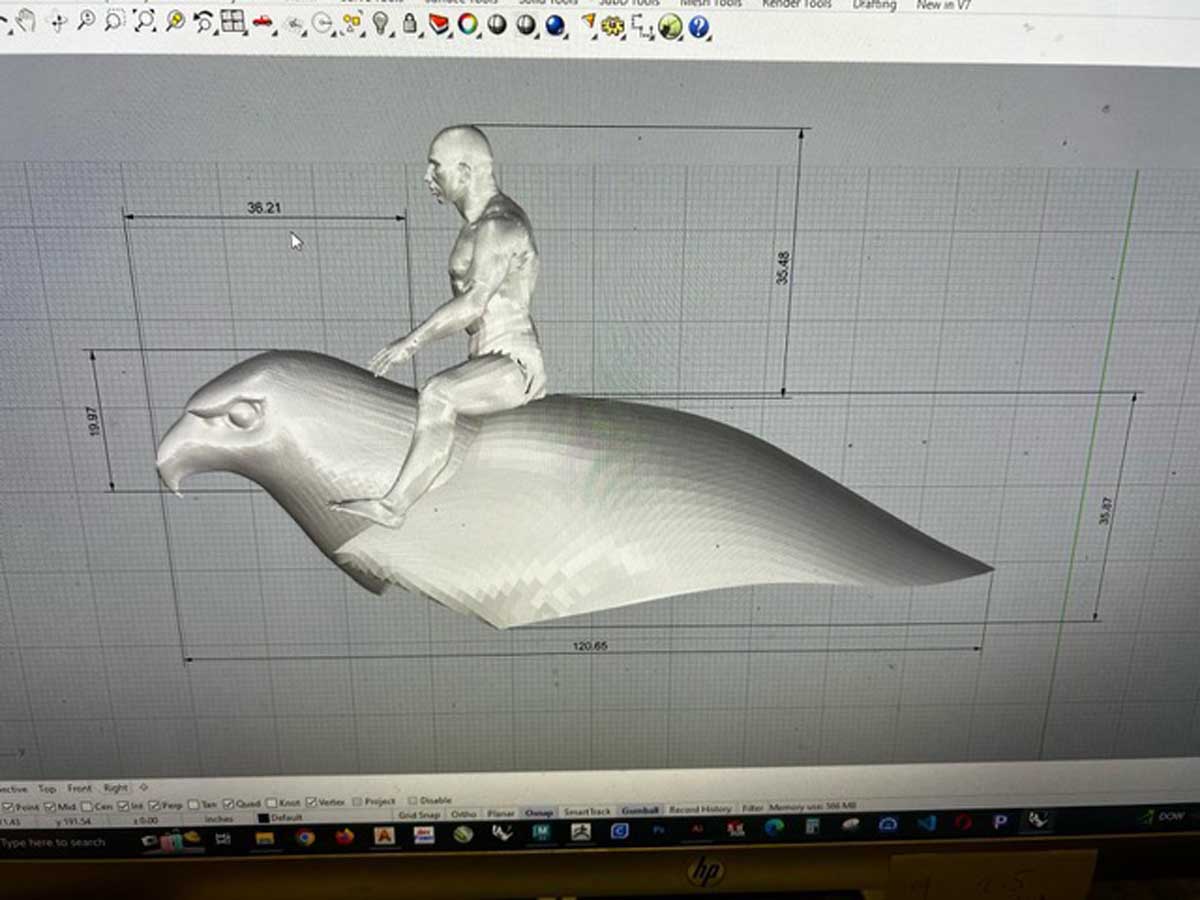Click the red car Set View icon

click(x=263, y=22)
